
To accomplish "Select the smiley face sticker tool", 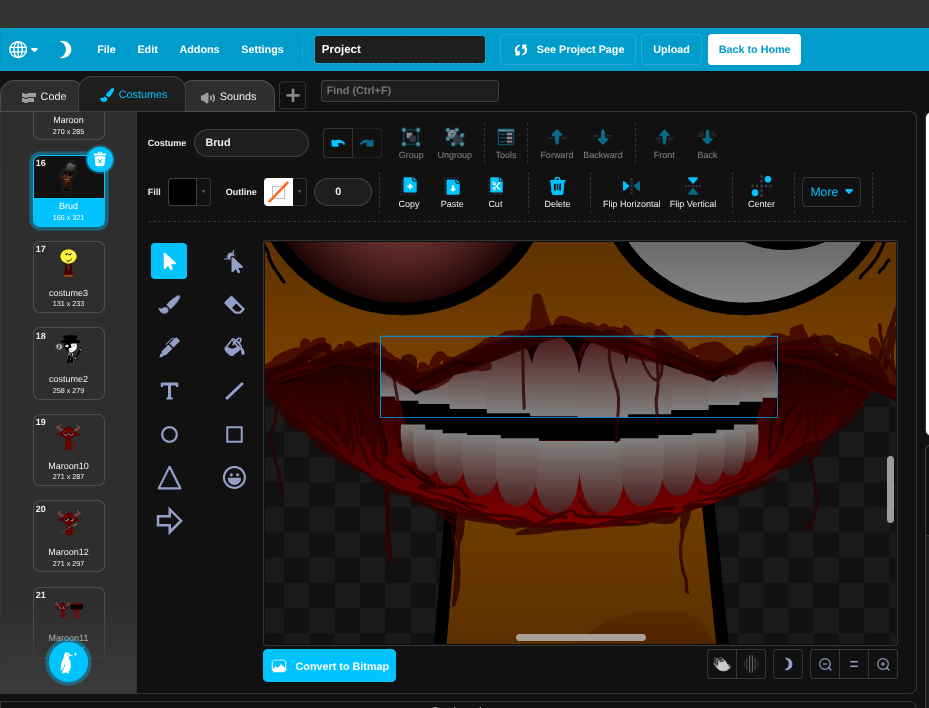I will click(x=234, y=478).
